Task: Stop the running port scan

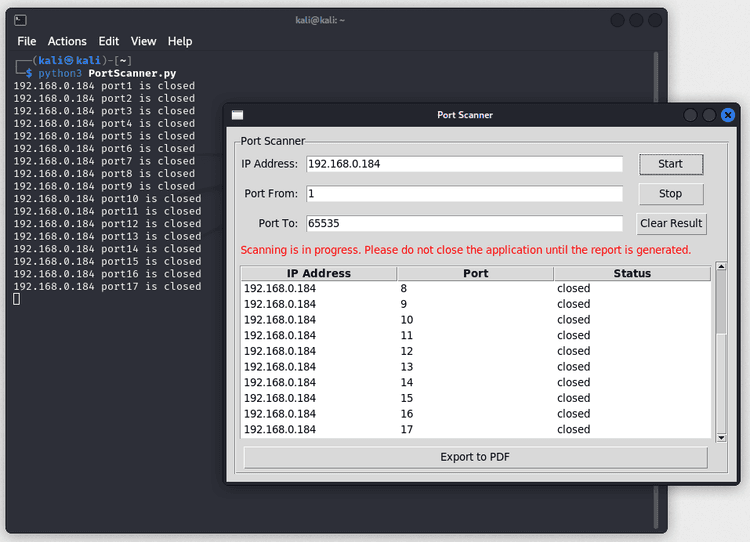Action: coord(670,194)
